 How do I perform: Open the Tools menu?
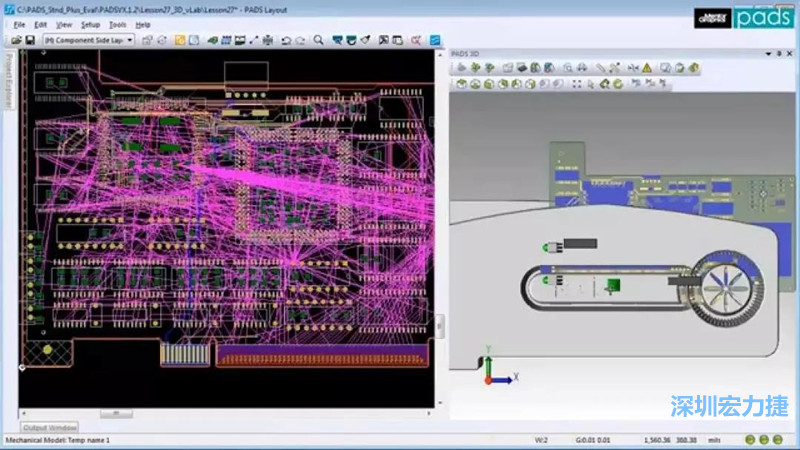click(117, 23)
